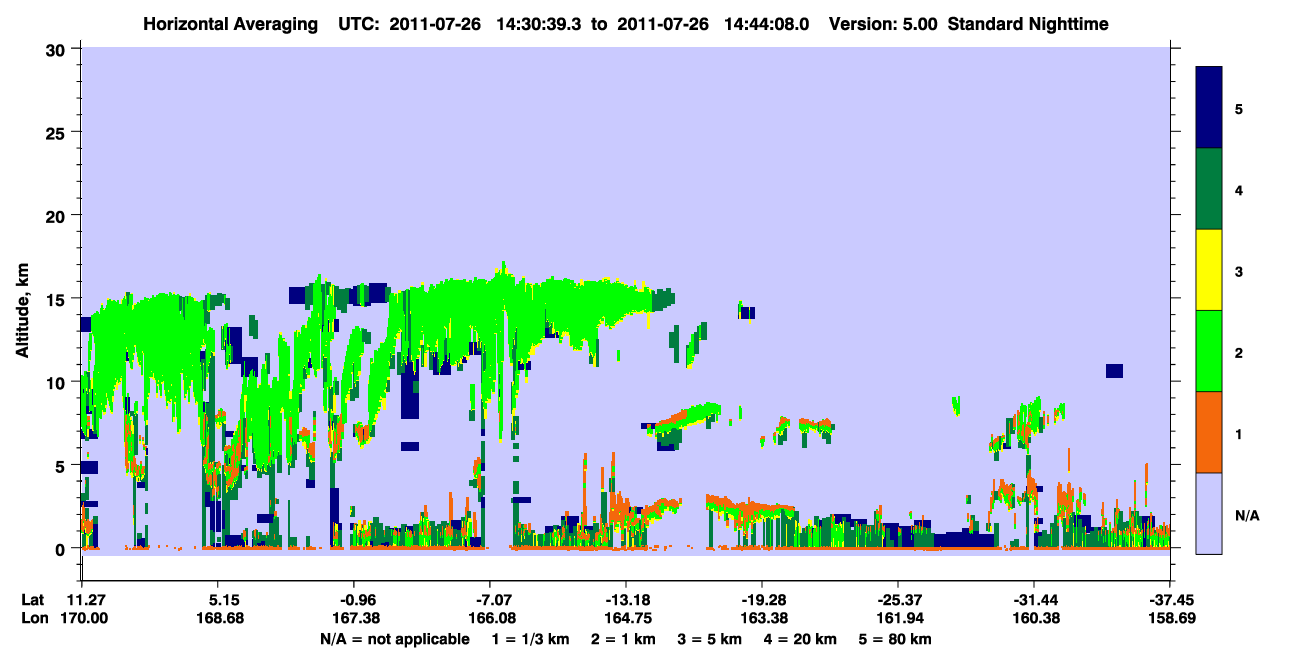The width and height of the screenshot is (1300, 667).
Task: Click the bright green colorbar segment labeled 2
Action: 1210,351
